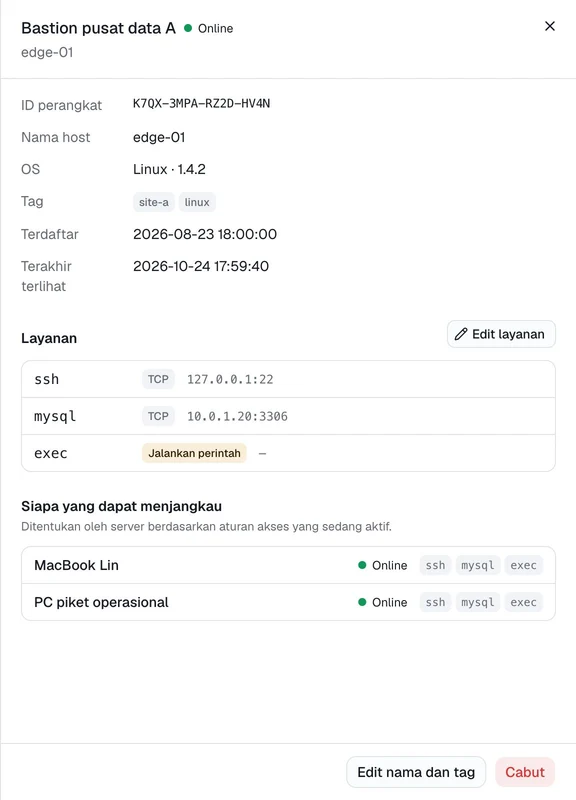Click the OS value Linux · 1.4.2

tap(169, 169)
